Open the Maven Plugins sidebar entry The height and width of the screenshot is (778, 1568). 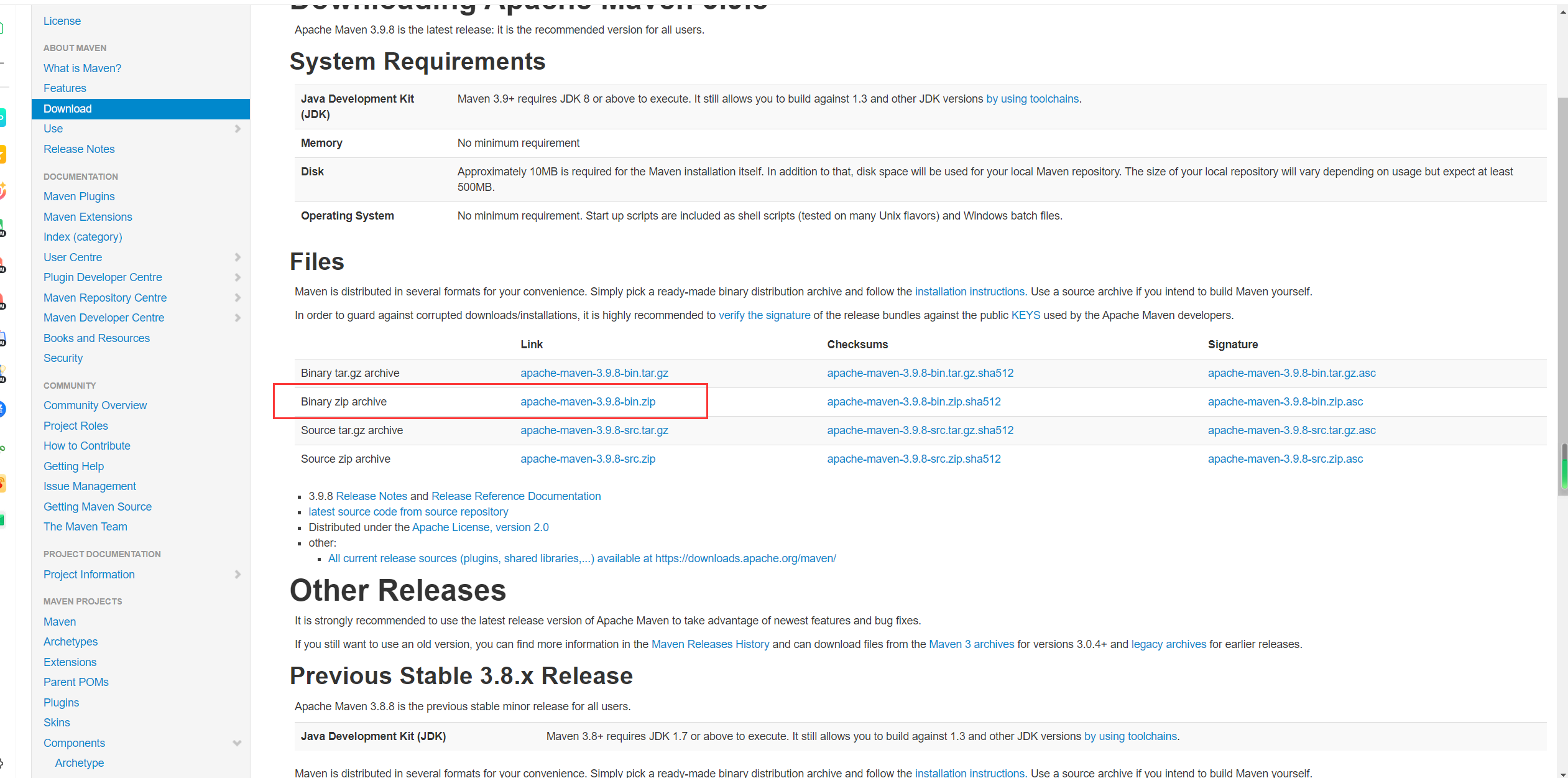coord(79,197)
